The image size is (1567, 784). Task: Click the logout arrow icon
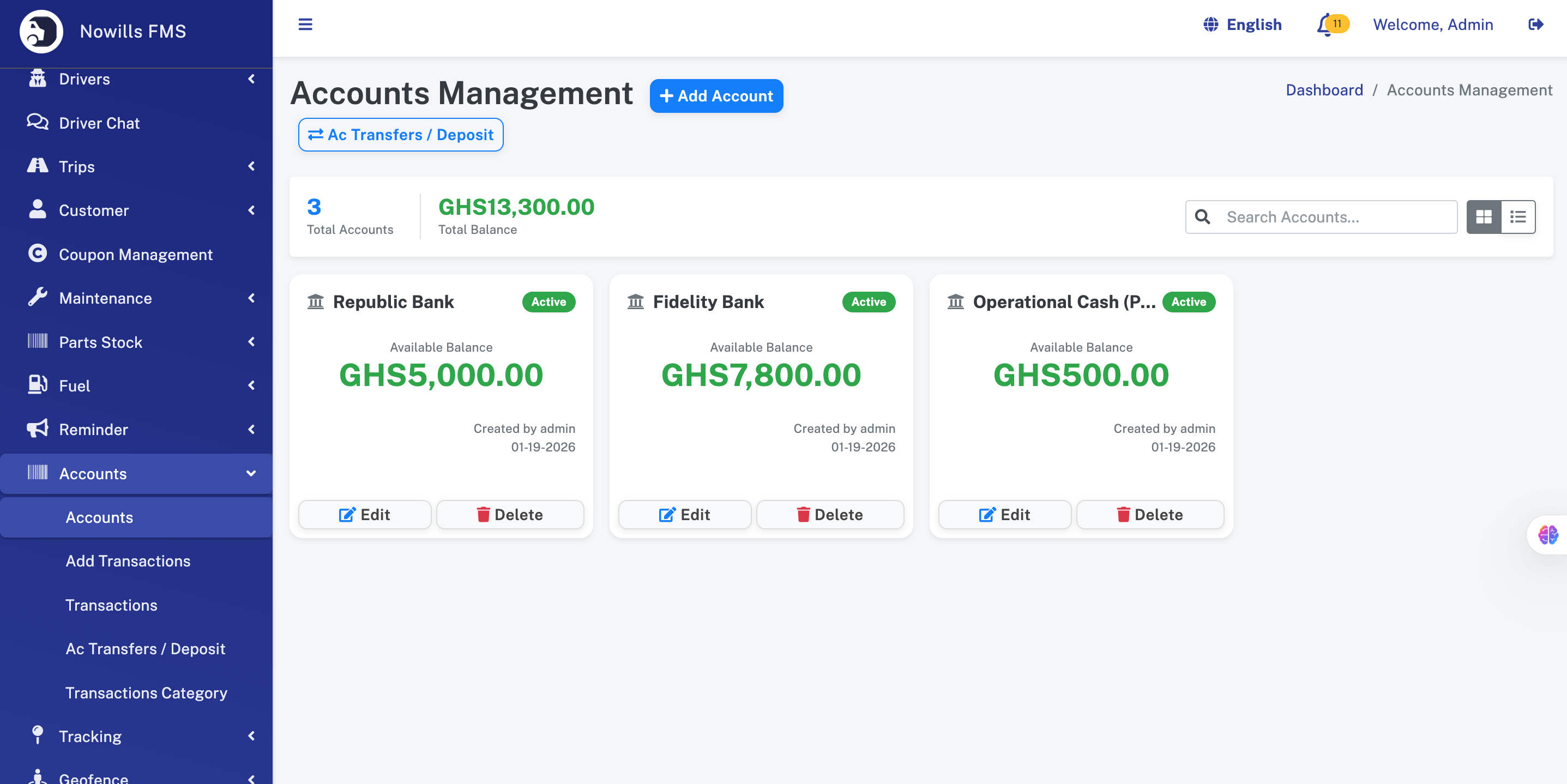1535,25
